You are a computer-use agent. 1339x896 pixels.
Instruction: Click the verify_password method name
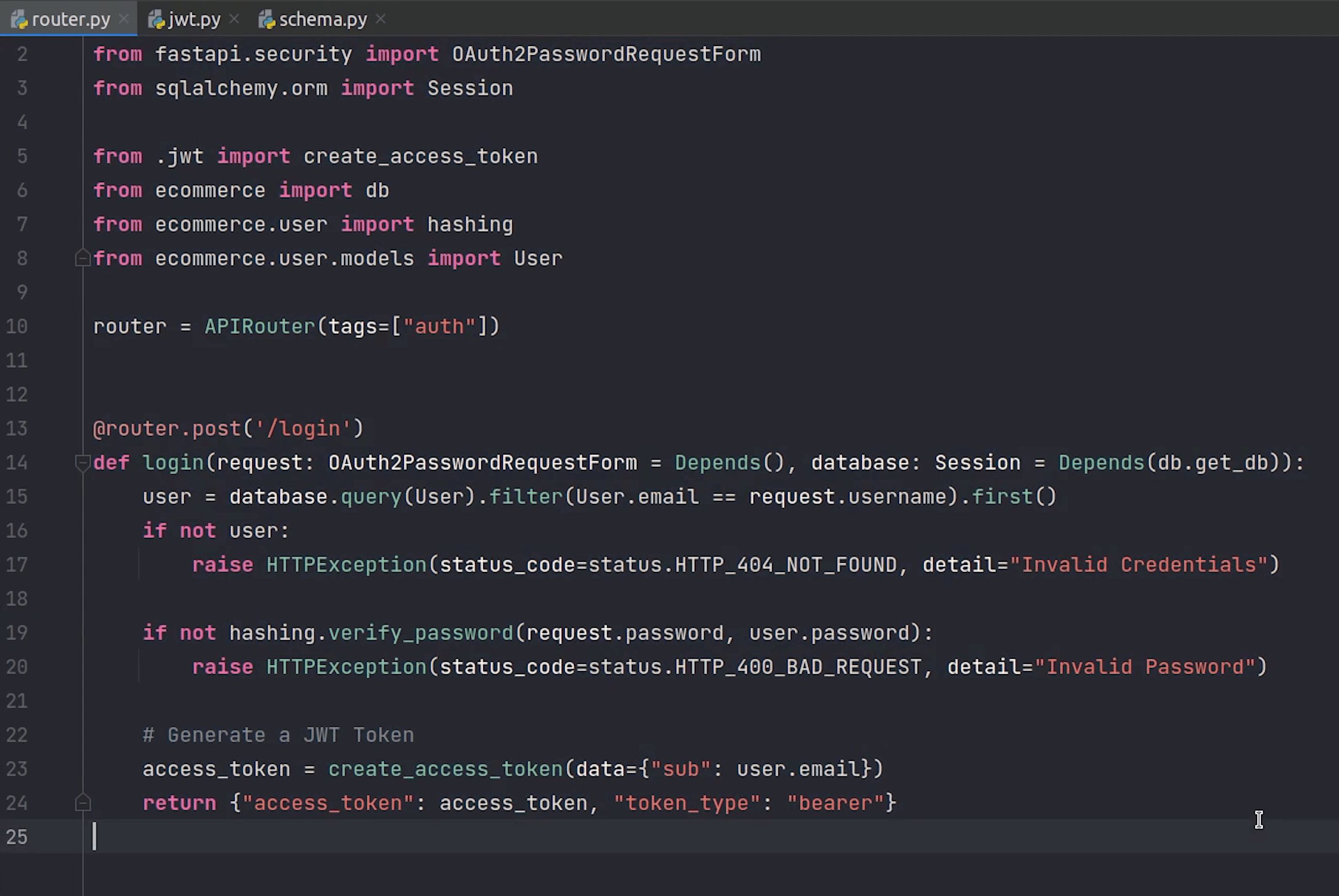[420, 633]
